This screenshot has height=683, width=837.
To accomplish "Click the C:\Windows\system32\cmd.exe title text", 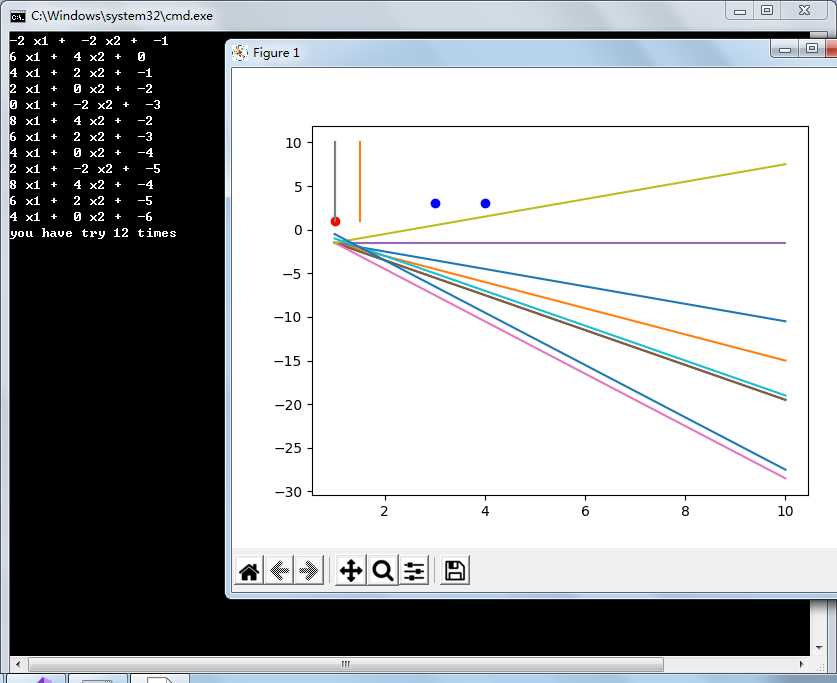I will click(x=122, y=16).
